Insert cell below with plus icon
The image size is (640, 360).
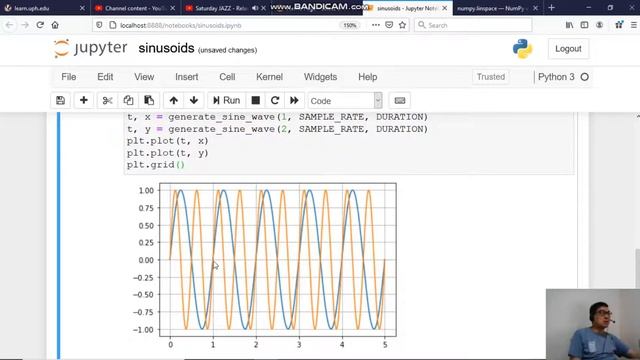point(84,100)
